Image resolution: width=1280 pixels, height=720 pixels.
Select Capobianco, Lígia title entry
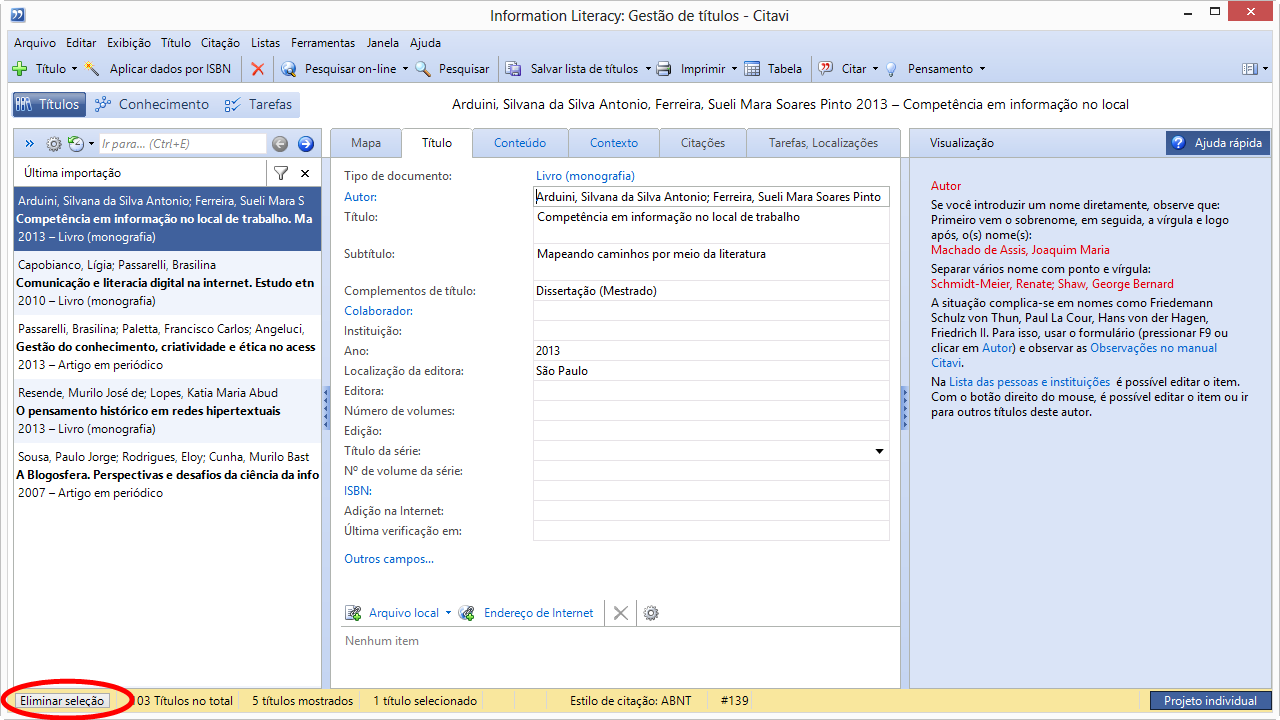tap(167, 283)
